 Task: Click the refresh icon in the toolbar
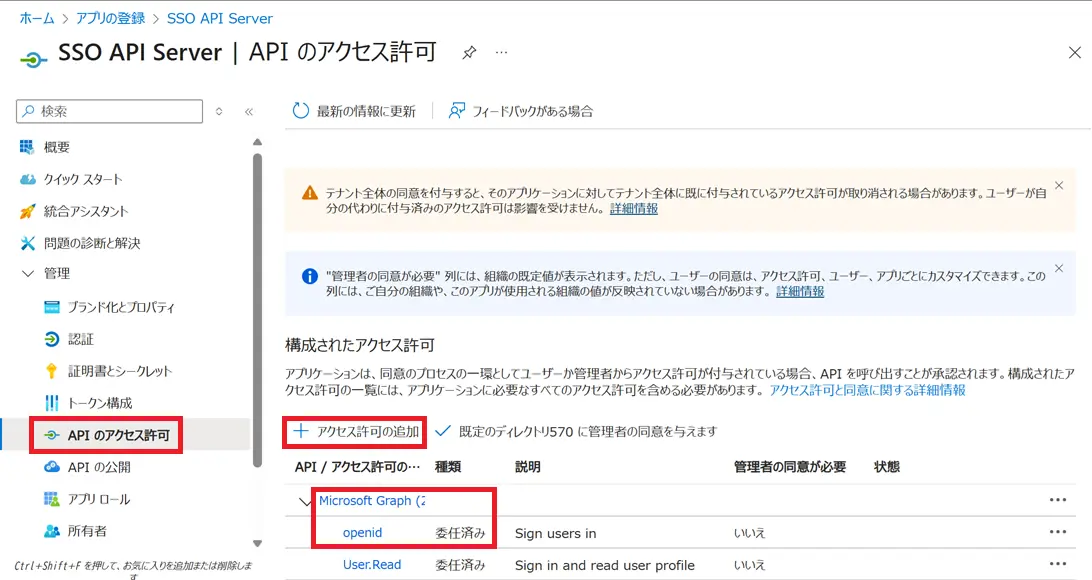tap(300, 111)
